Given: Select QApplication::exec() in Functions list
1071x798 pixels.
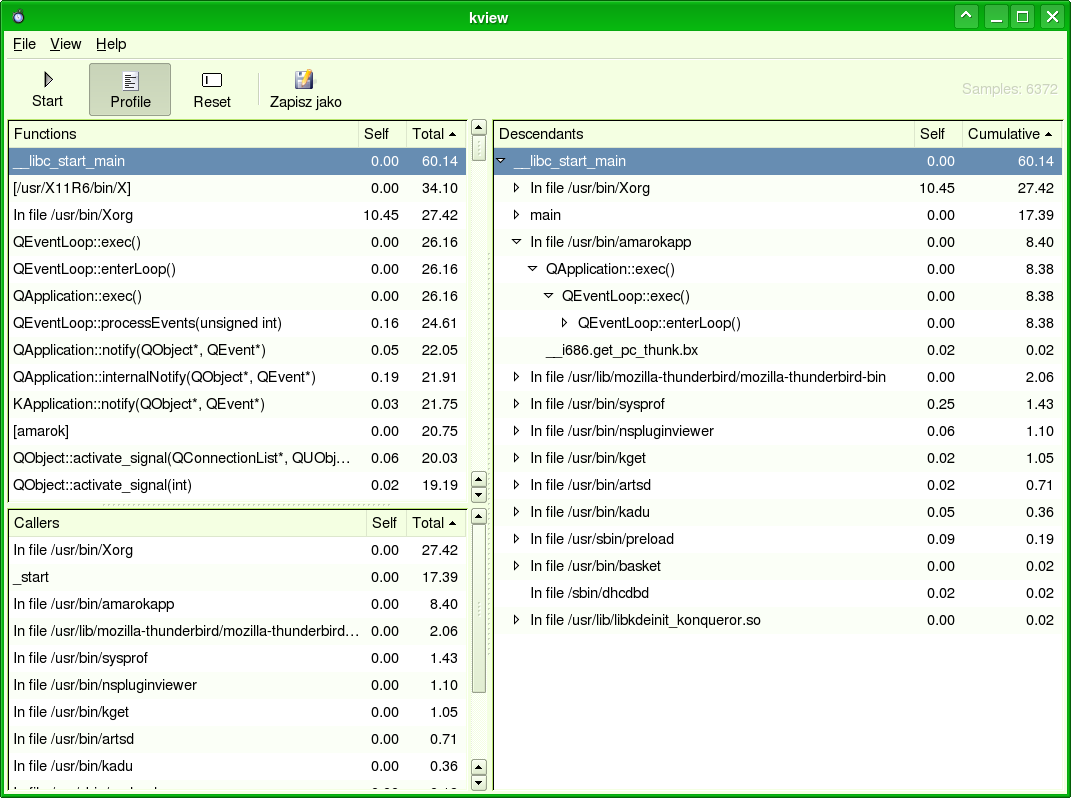Looking at the screenshot, I should click(x=78, y=296).
